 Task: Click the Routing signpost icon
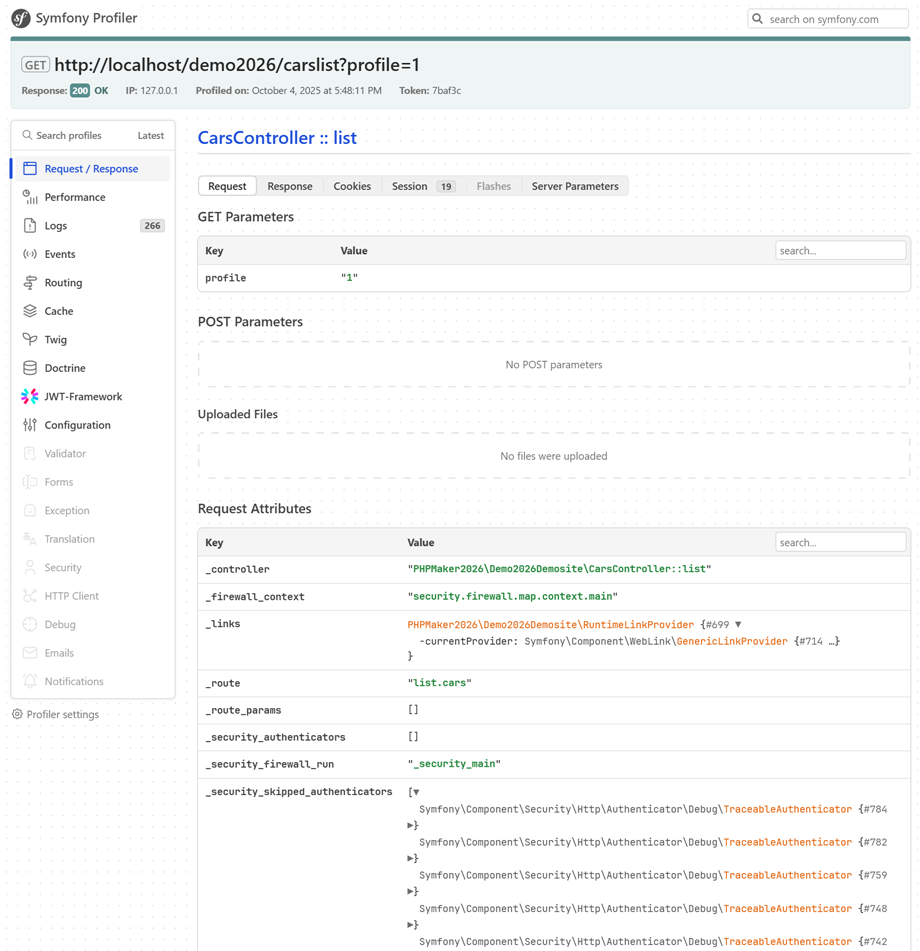click(x=30, y=283)
